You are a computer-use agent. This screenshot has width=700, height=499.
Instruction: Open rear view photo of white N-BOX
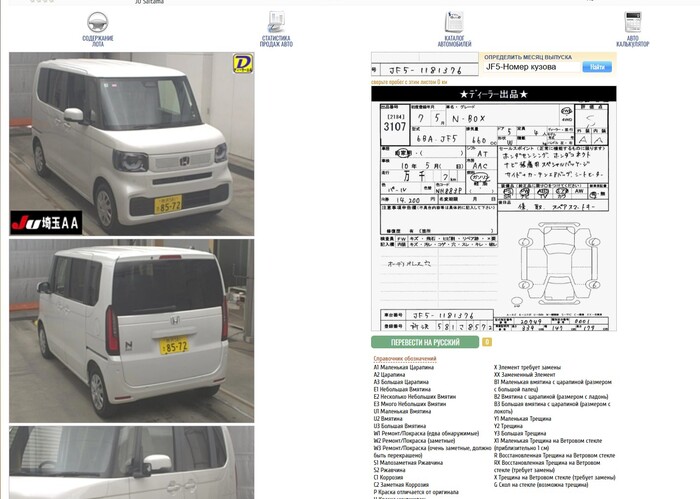[x=131, y=330]
